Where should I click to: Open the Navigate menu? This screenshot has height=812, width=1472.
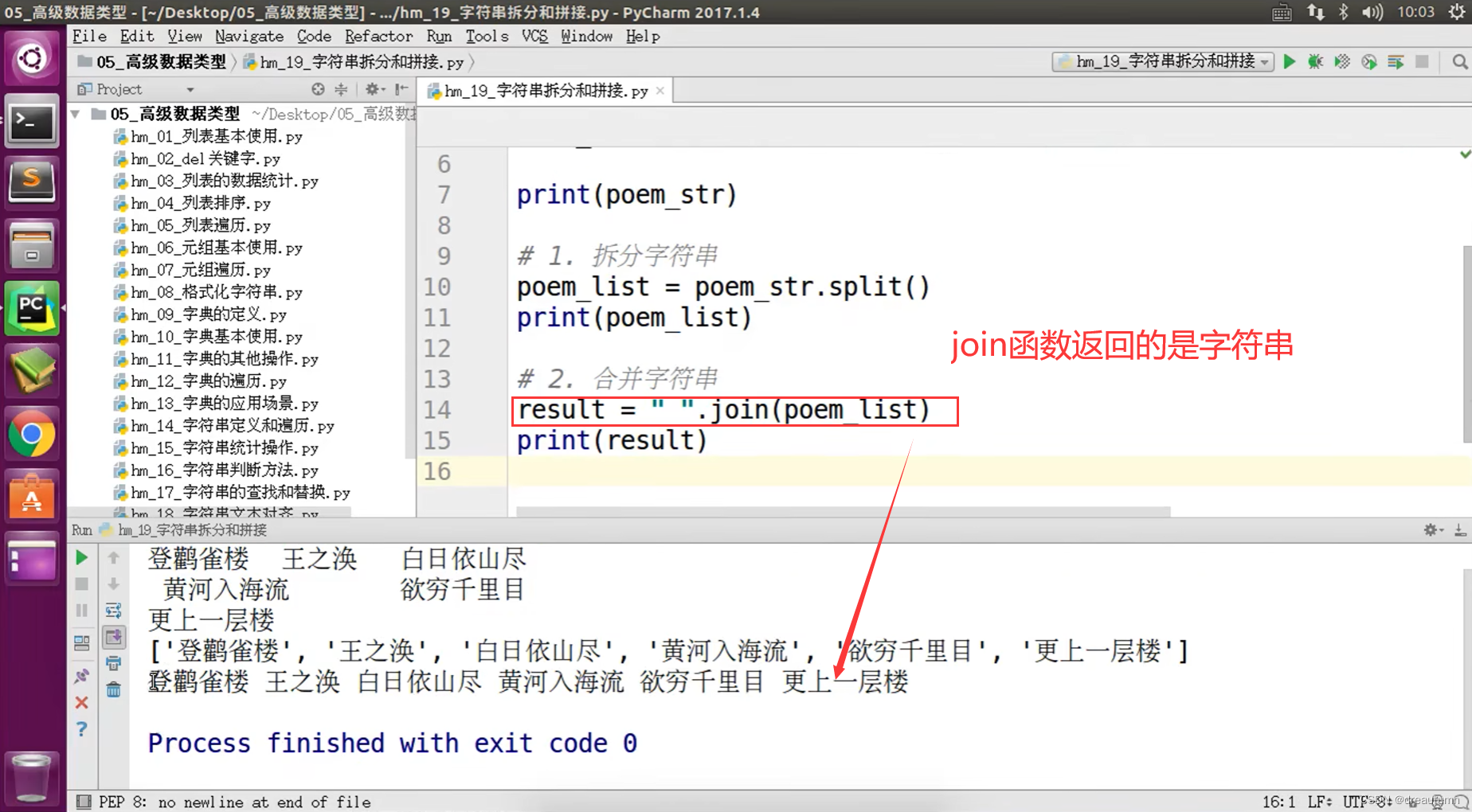[x=249, y=37]
